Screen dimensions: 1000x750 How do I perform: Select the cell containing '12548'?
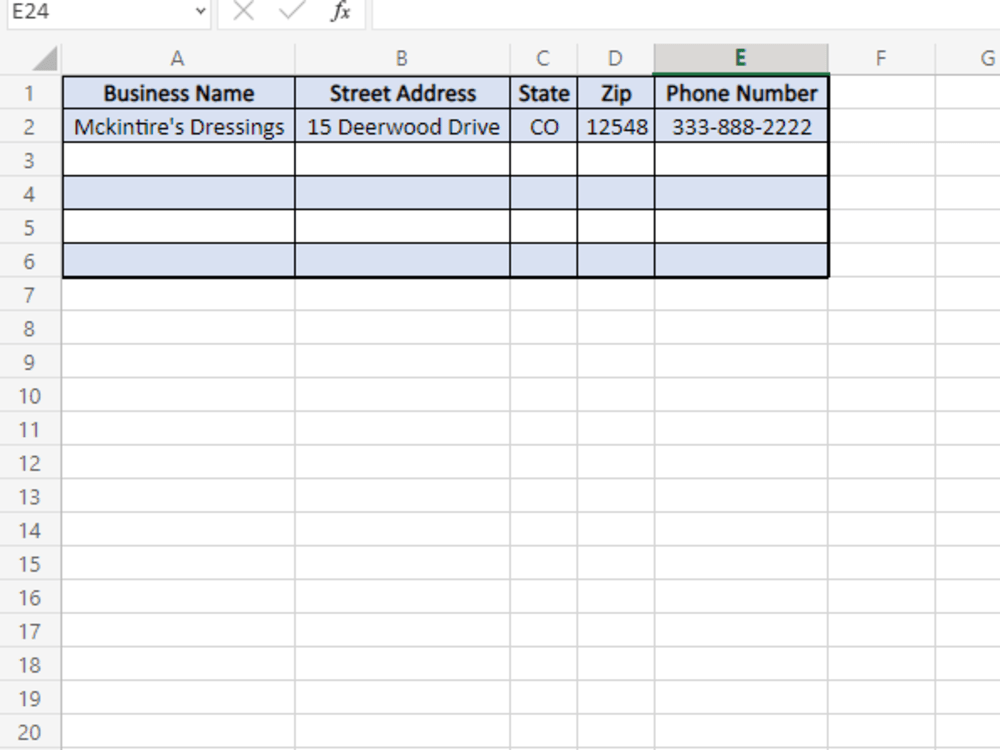(615, 126)
